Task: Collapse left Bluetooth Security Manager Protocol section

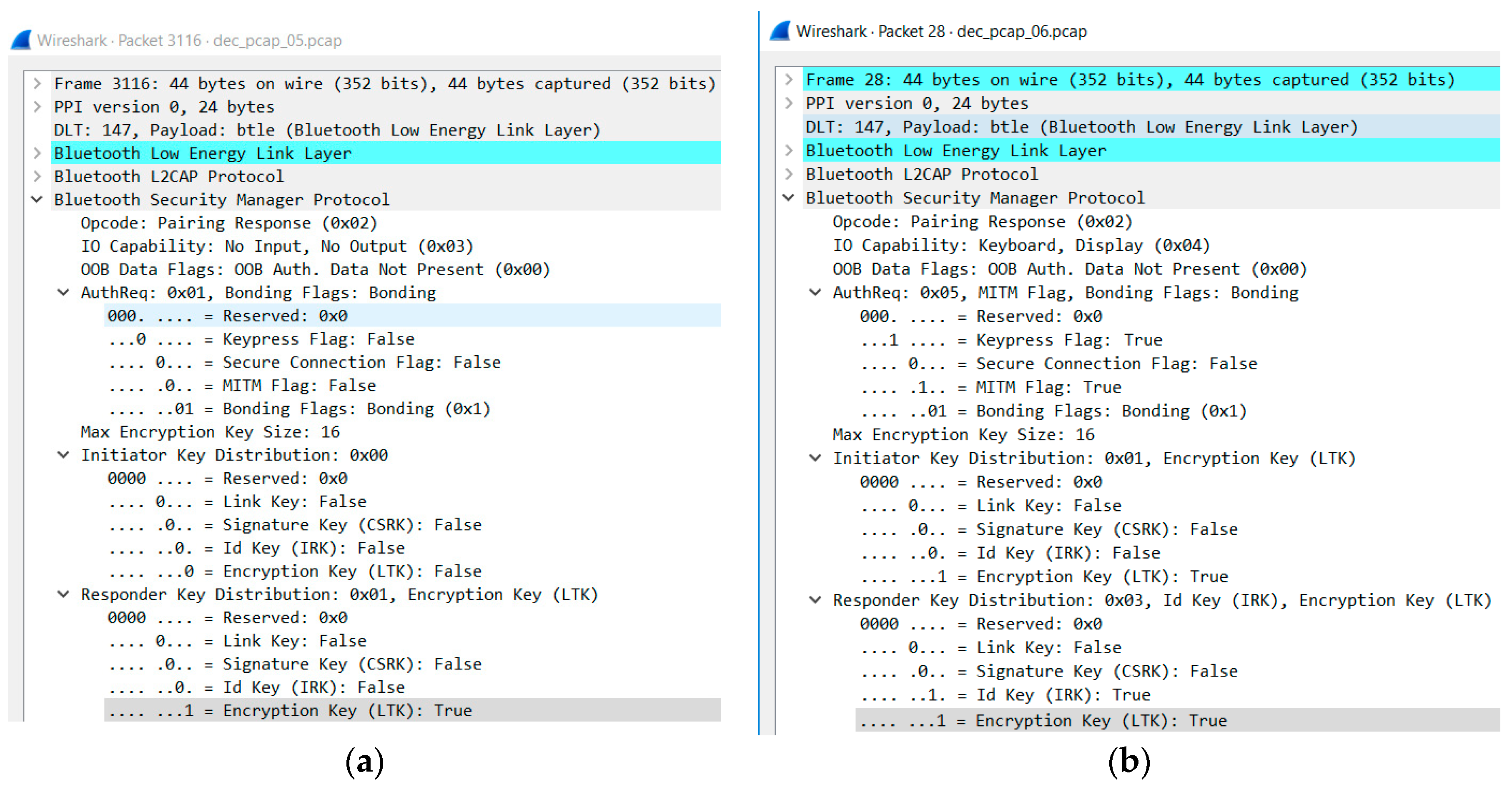Action: click(x=37, y=200)
